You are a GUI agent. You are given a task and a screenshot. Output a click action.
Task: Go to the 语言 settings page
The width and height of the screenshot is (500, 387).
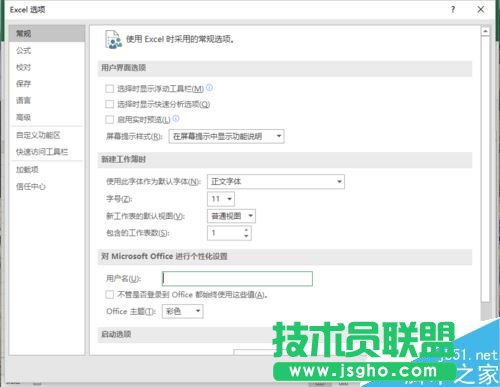point(47,100)
